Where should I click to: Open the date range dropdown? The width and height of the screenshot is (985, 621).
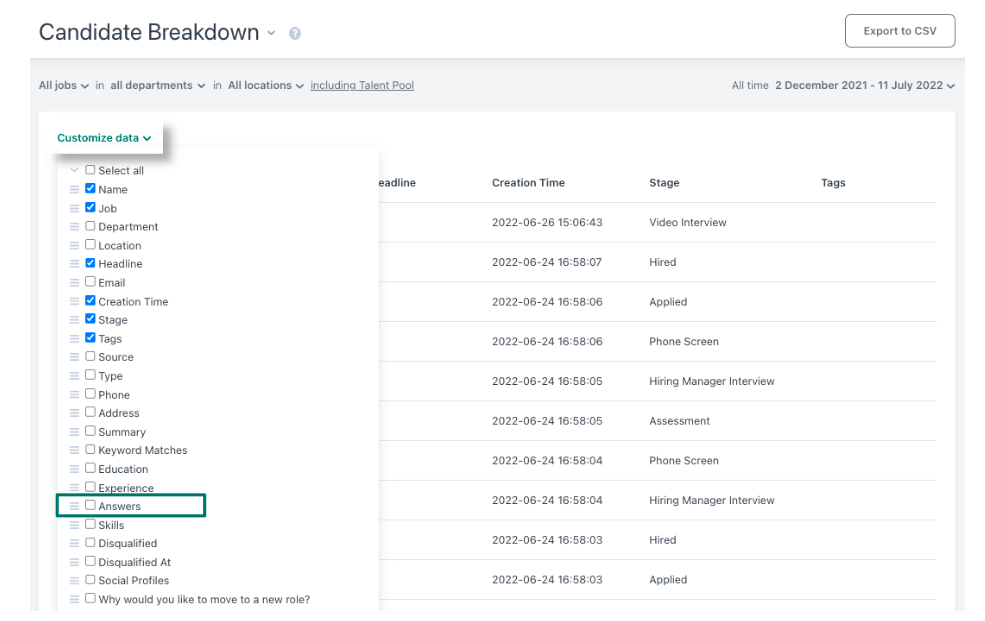(864, 85)
